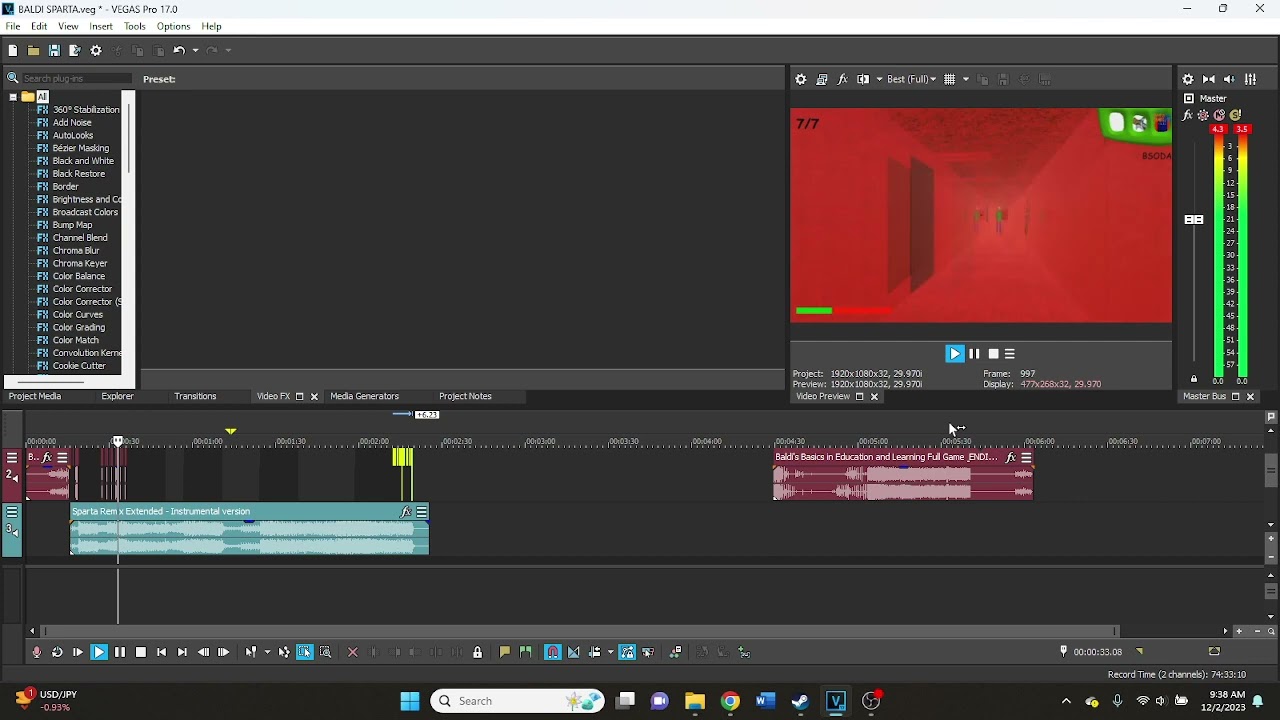Viewport: 1280px width, 720px height.
Task: Open the Tools menu
Action: click(x=135, y=26)
